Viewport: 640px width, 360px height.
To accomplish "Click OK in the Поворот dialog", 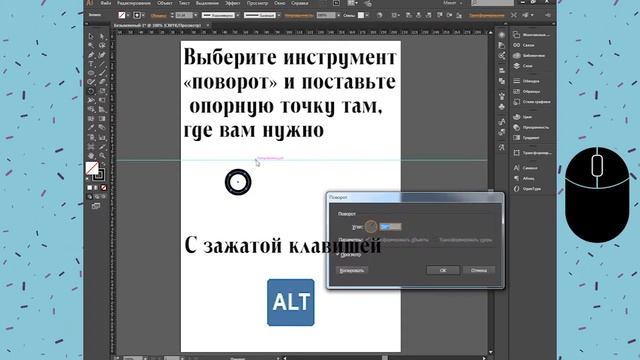I will tap(443, 270).
